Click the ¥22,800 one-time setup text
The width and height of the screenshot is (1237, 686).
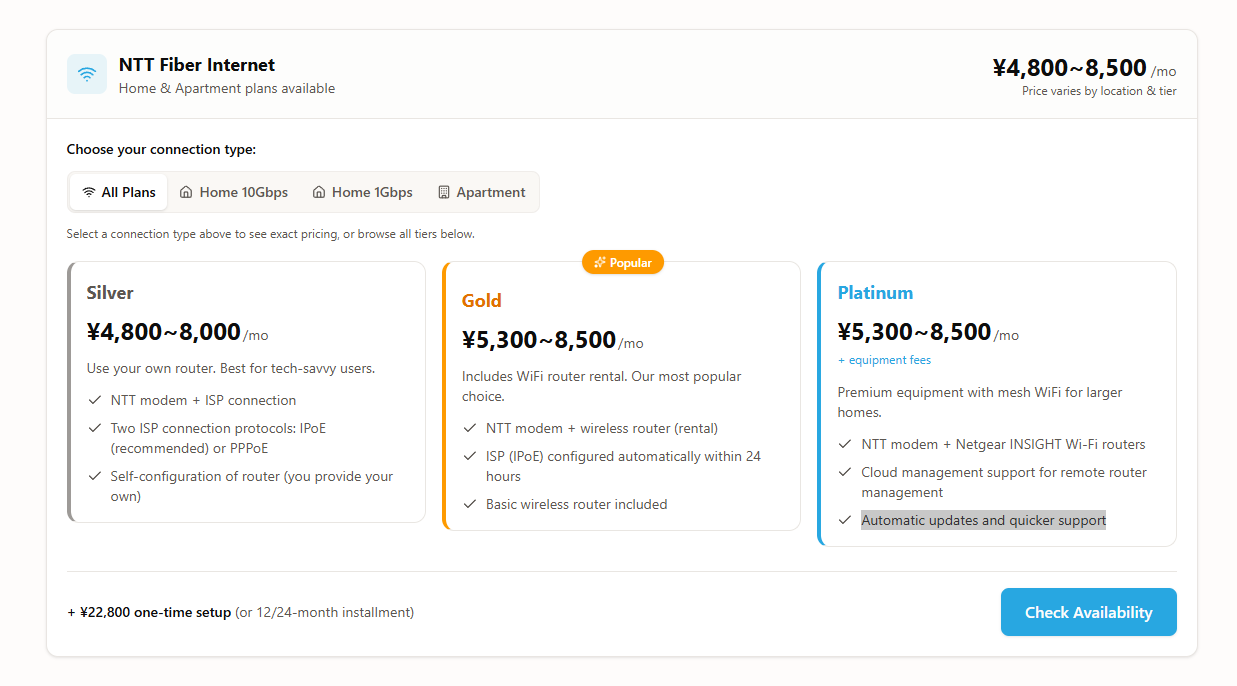tap(155, 612)
